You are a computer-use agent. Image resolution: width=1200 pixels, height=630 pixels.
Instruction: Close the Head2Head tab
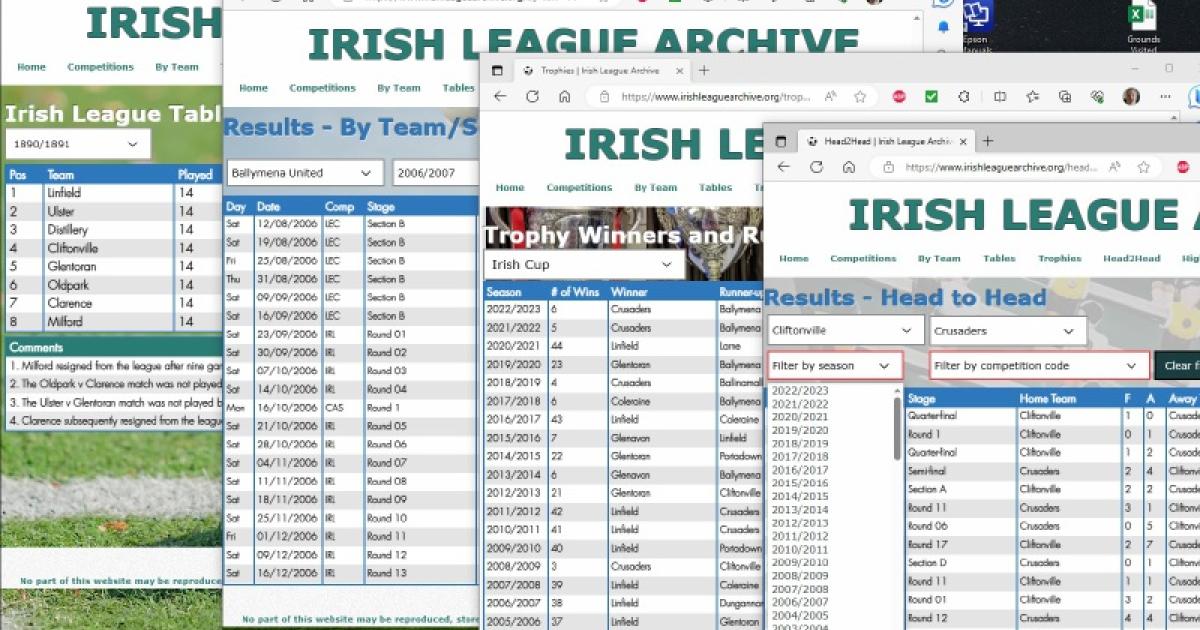[x=963, y=142]
